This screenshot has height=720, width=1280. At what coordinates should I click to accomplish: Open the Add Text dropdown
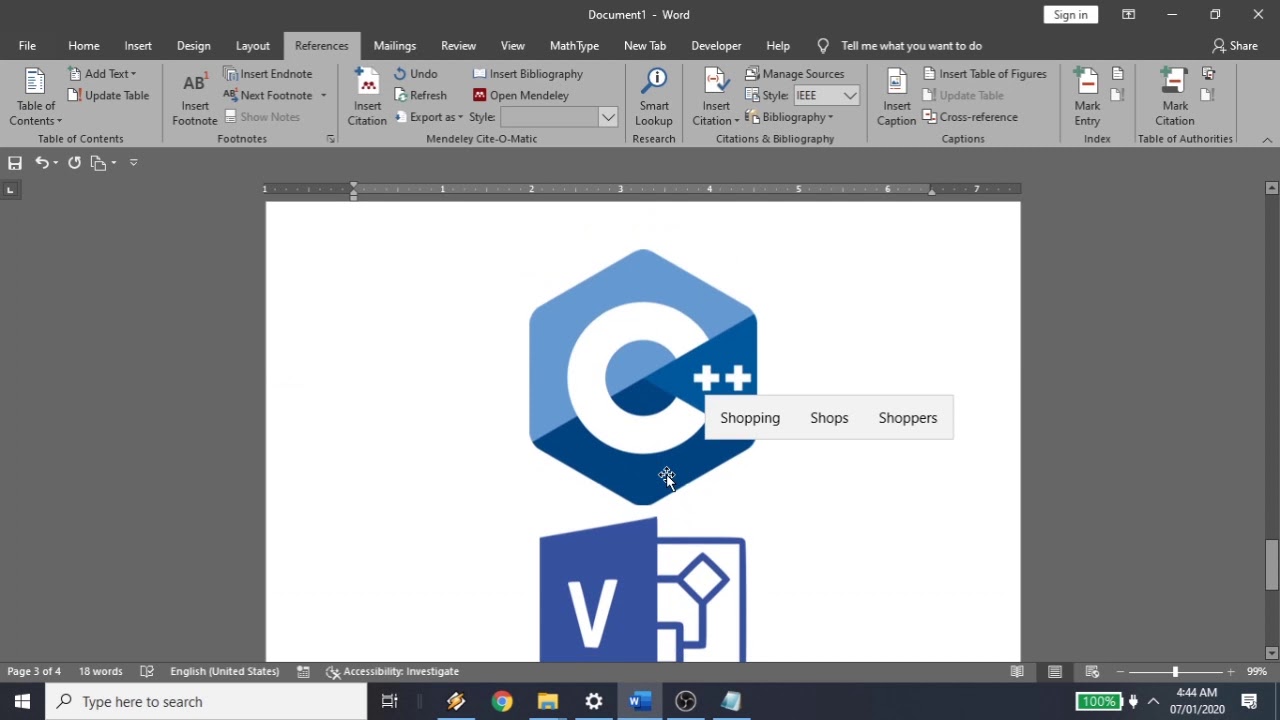click(x=102, y=74)
